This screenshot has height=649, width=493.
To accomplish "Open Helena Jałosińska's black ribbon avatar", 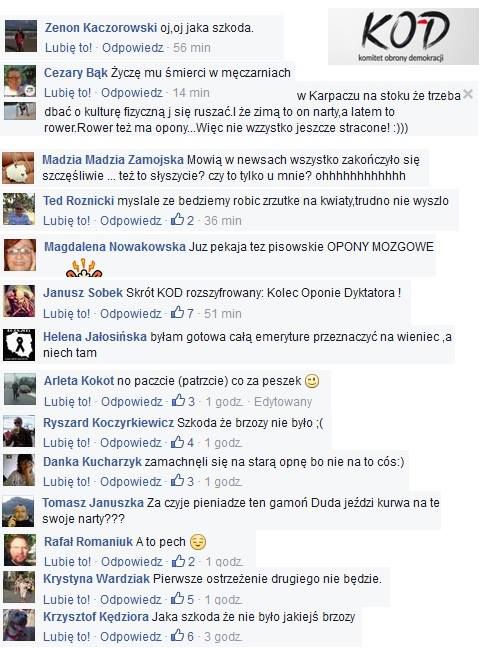I will pyautogui.click(x=19, y=345).
